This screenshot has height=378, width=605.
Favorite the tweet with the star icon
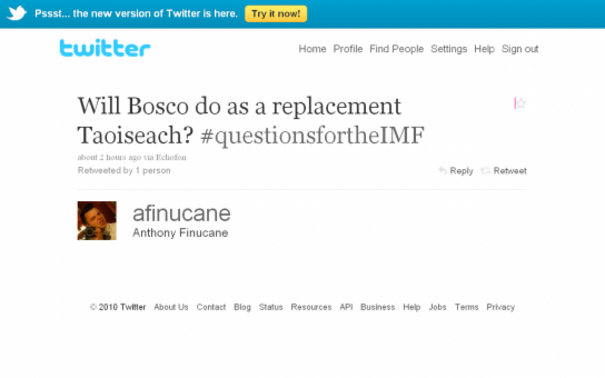[x=521, y=103]
